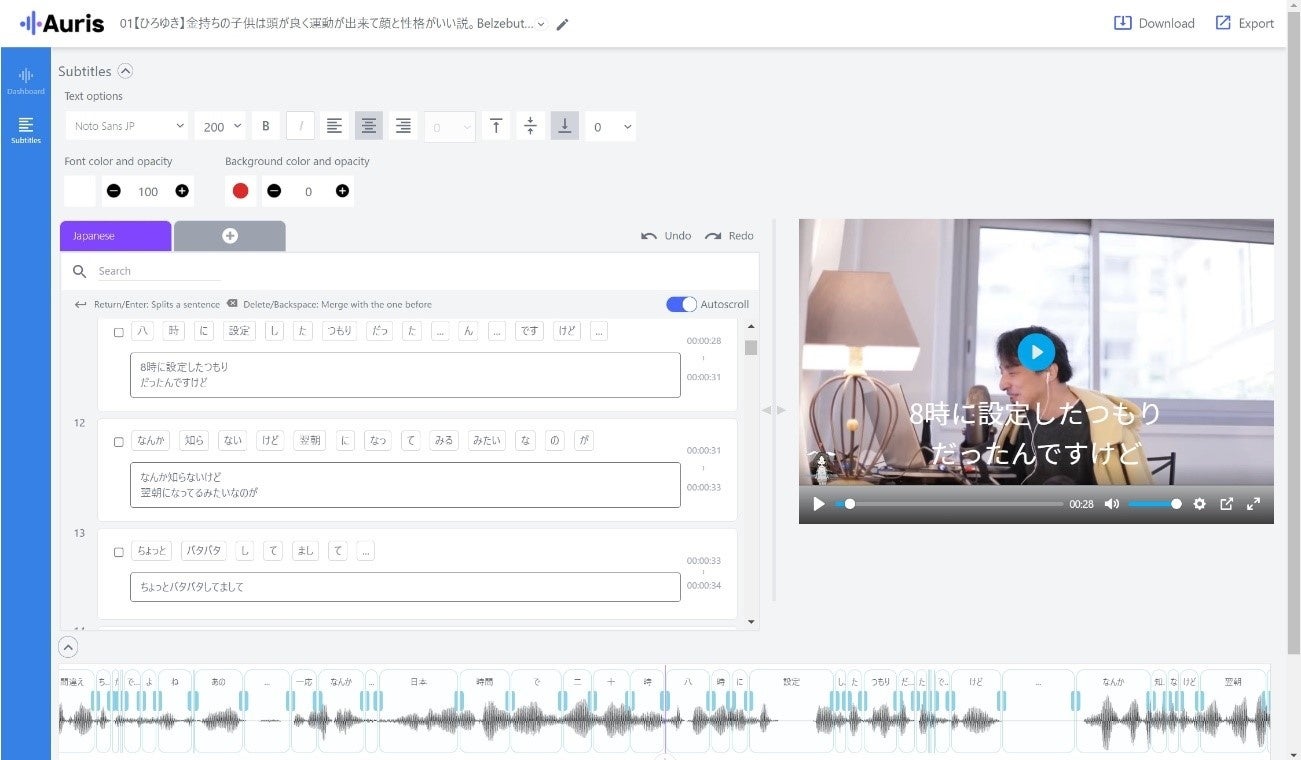Select the みたい word chip
1301x760 pixels.
pos(487,440)
